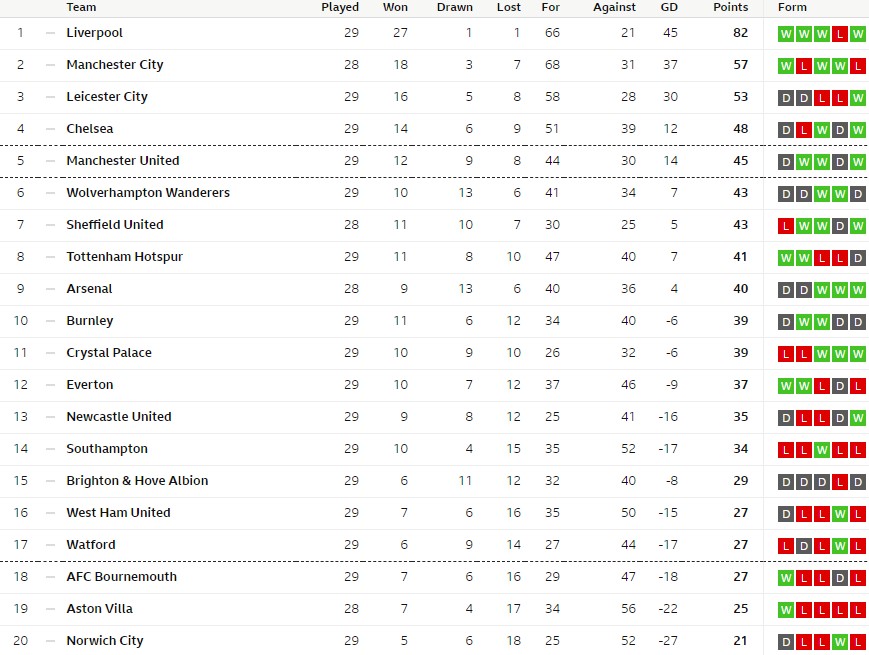Image resolution: width=869 pixels, height=655 pixels.
Task: Click the position movement dash next to Arsenal
Action: click(x=50, y=289)
